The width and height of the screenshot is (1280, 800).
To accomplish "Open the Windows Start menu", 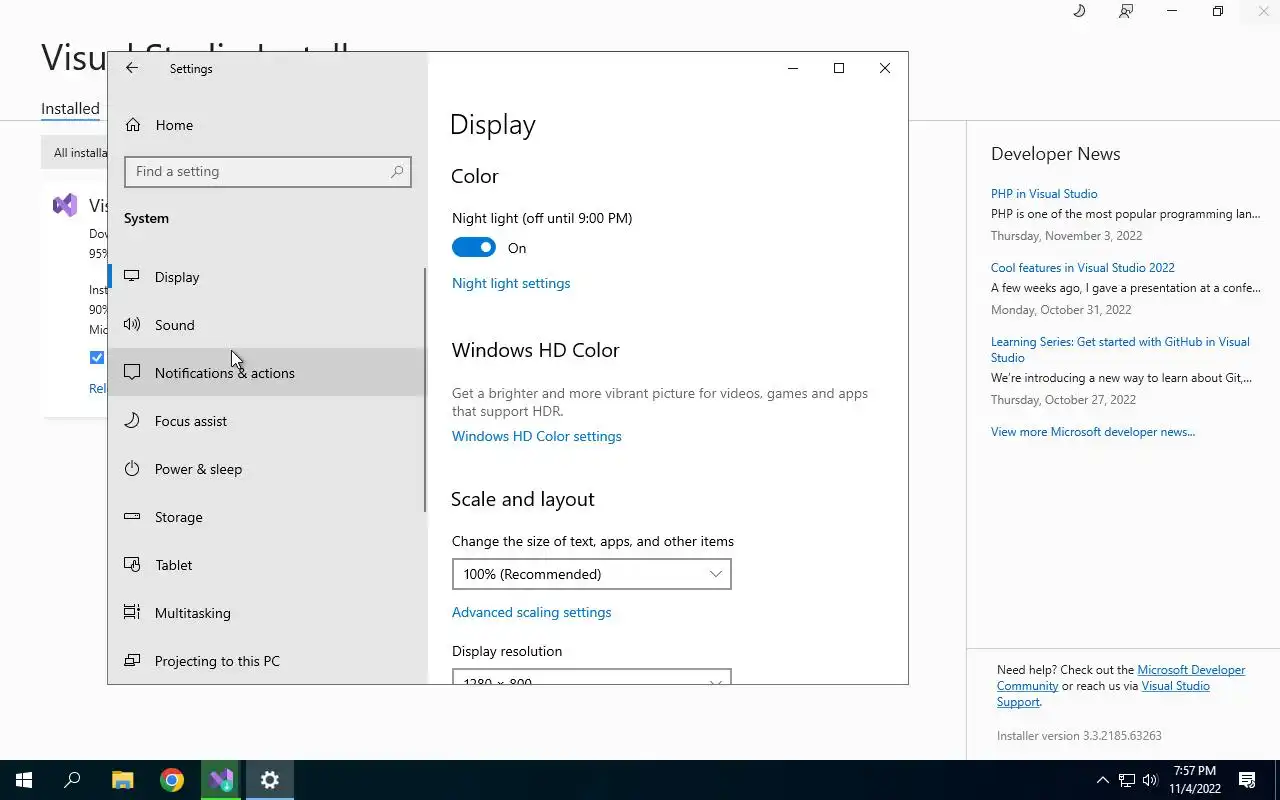I will tap(24, 780).
